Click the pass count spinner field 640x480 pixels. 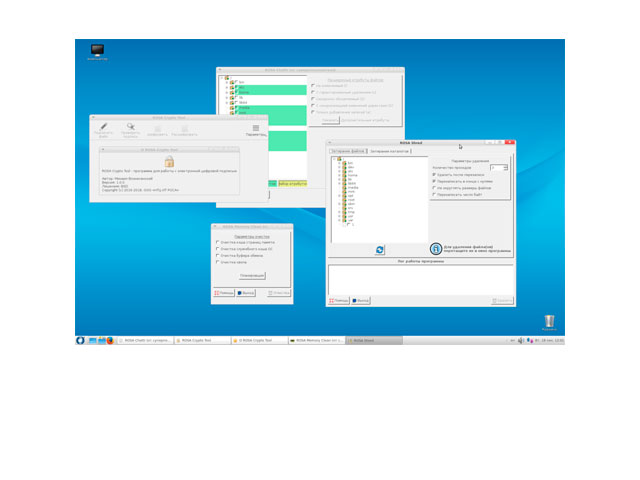(x=496, y=167)
